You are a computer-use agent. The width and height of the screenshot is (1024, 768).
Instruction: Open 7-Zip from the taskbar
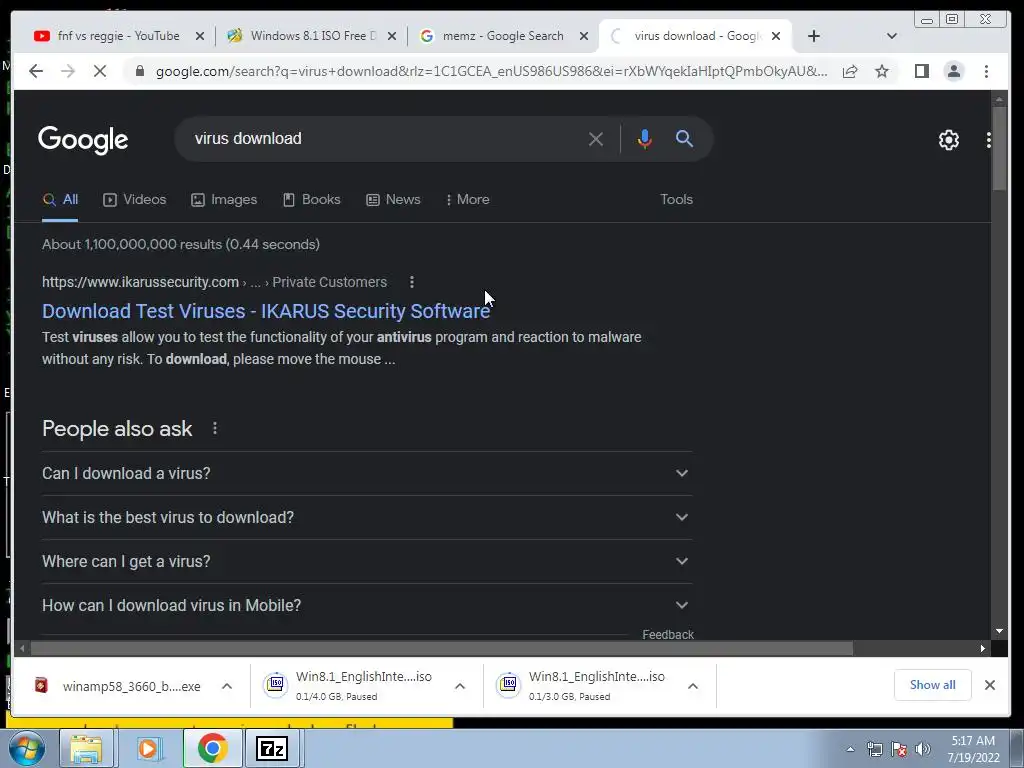(x=272, y=748)
